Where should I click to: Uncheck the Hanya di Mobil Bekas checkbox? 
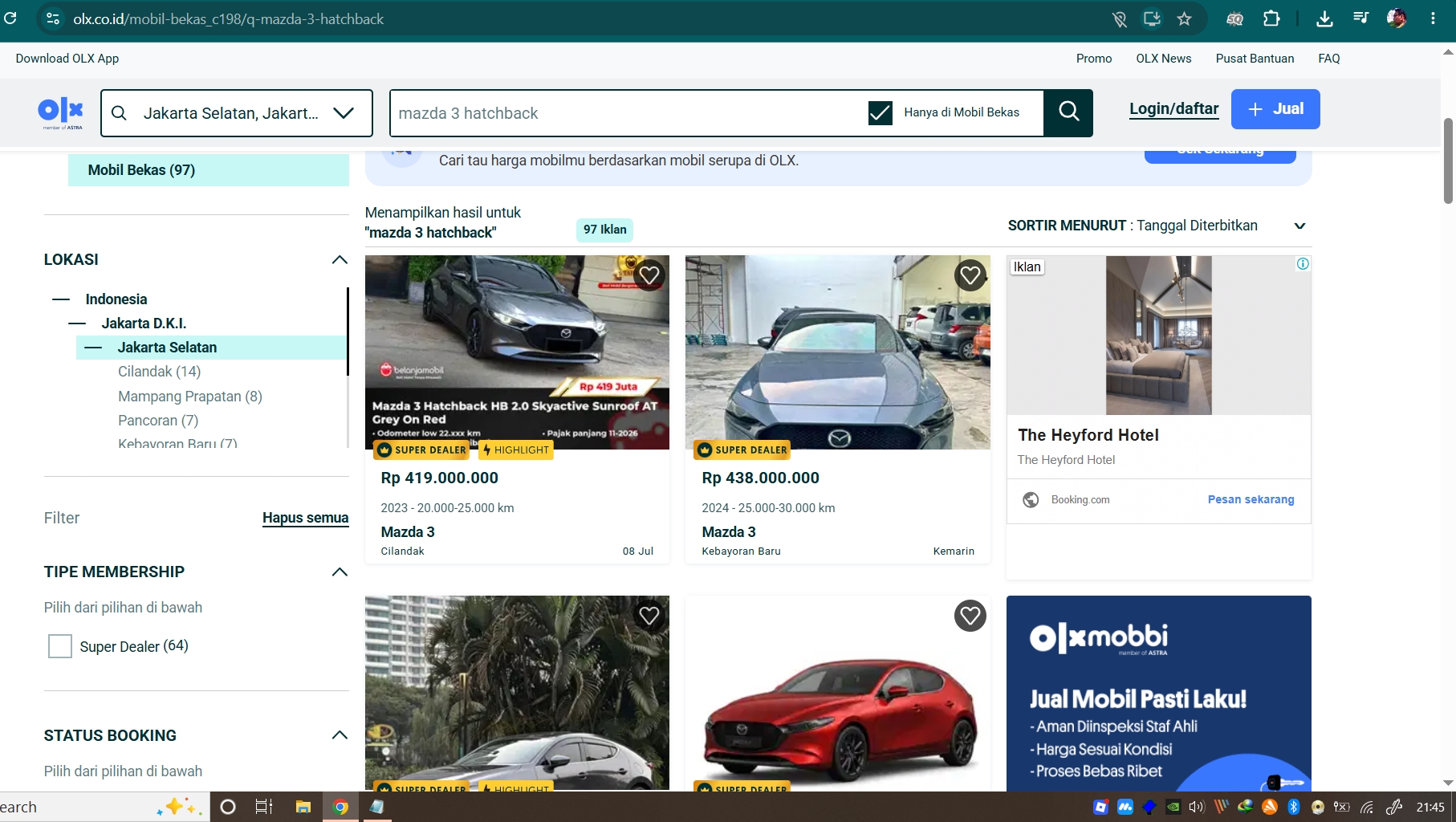[x=880, y=112]
